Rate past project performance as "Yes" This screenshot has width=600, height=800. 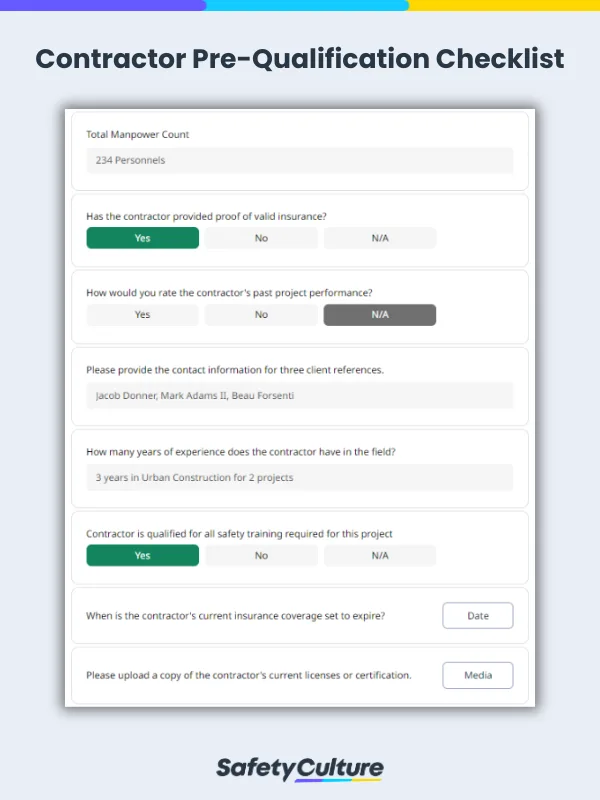[x=142, y=315]
